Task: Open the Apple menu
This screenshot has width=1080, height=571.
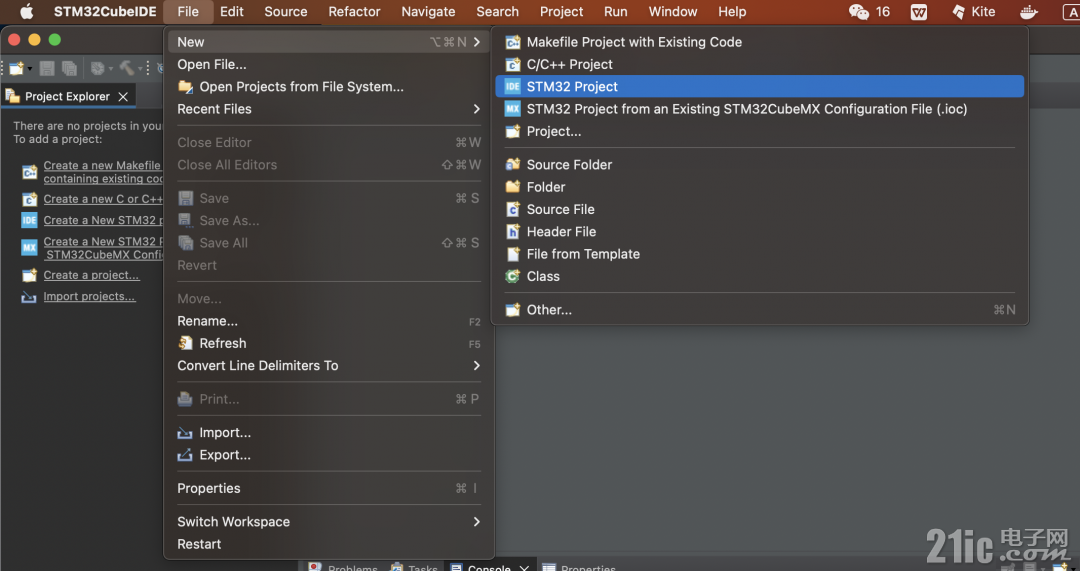Action: pos(26,12)
